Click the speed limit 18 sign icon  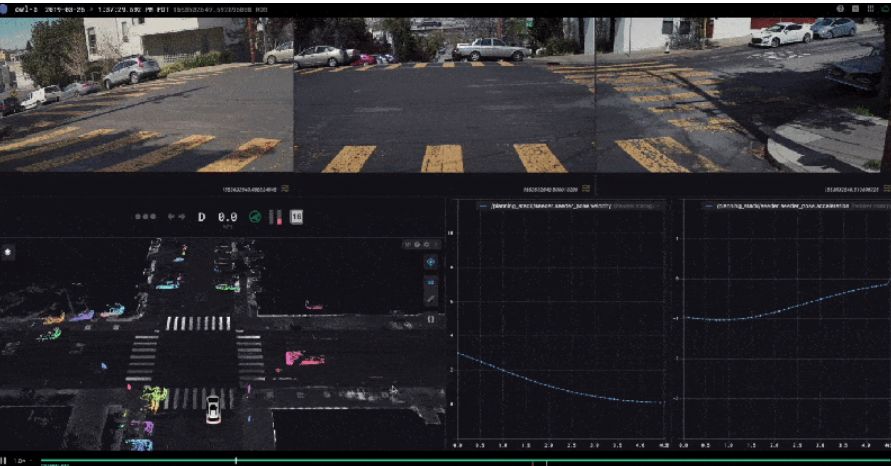296,217
